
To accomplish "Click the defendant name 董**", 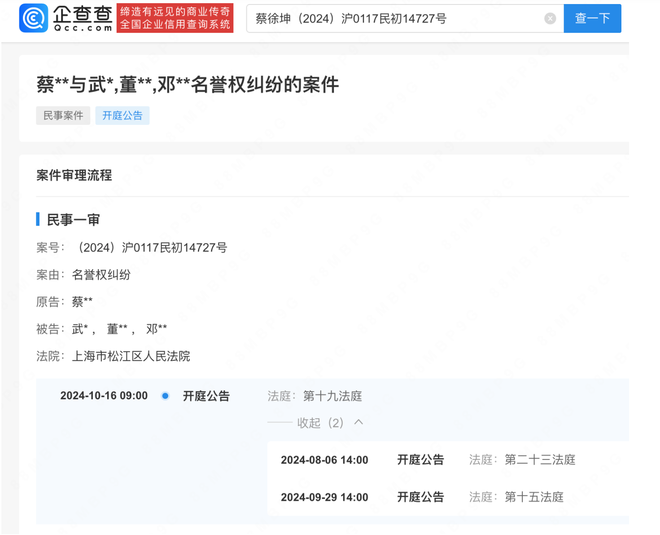I will click(x=118, y=329).
